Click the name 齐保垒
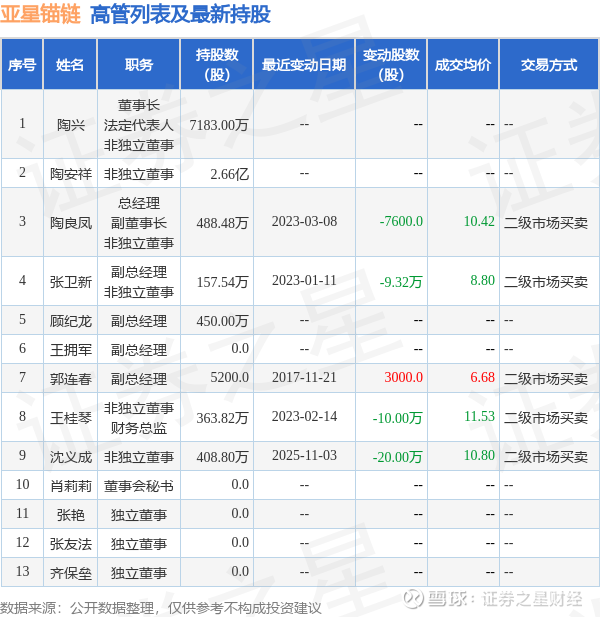 coord(71,573)
